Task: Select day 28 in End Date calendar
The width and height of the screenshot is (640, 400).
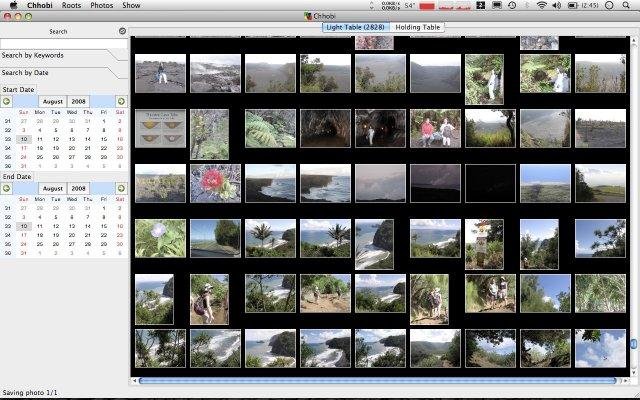Action: pos(88,244)
